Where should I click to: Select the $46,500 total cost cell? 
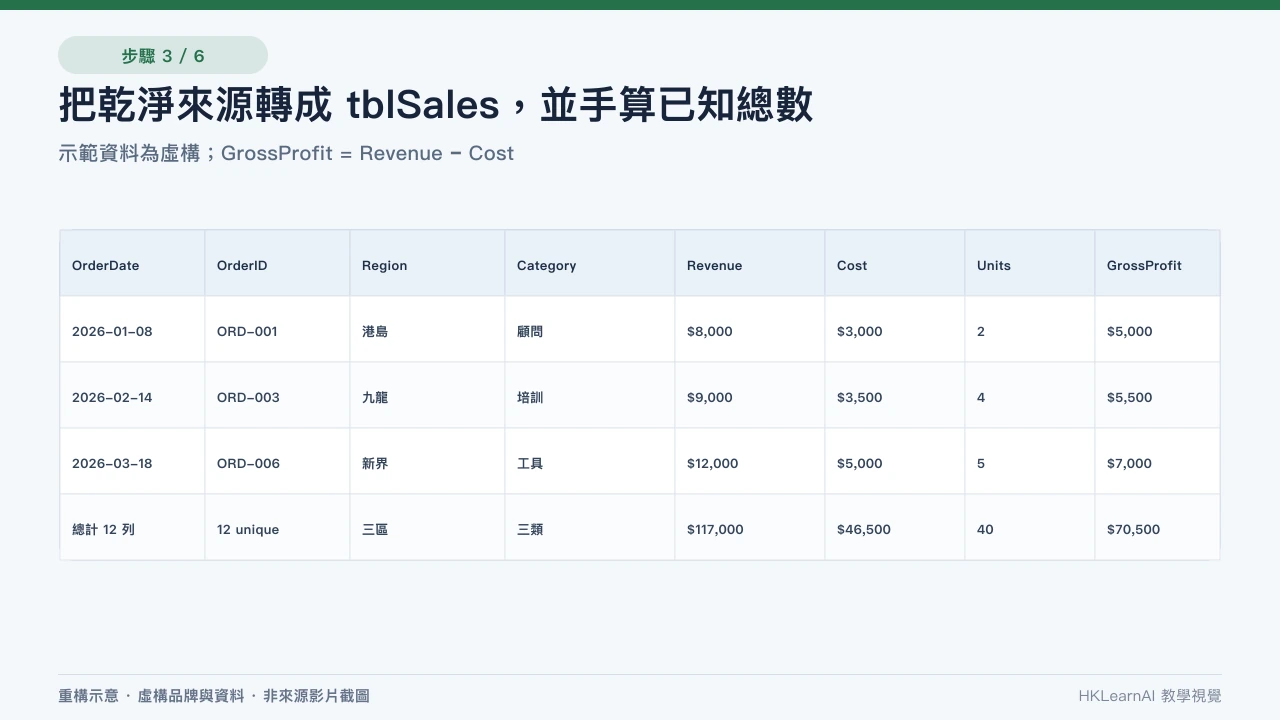click(x=895, y=527)
